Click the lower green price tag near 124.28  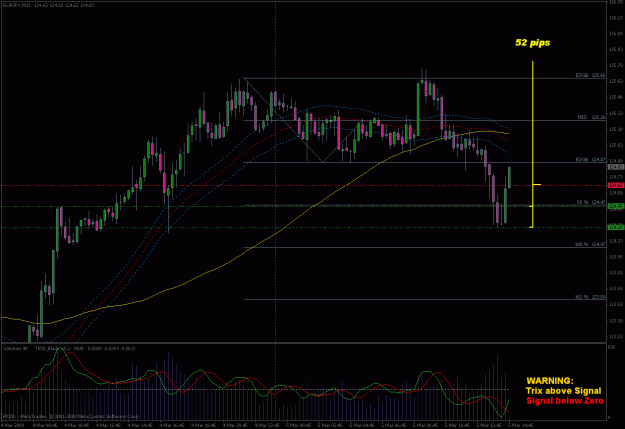pyautogui.click(x=615, y=227)
